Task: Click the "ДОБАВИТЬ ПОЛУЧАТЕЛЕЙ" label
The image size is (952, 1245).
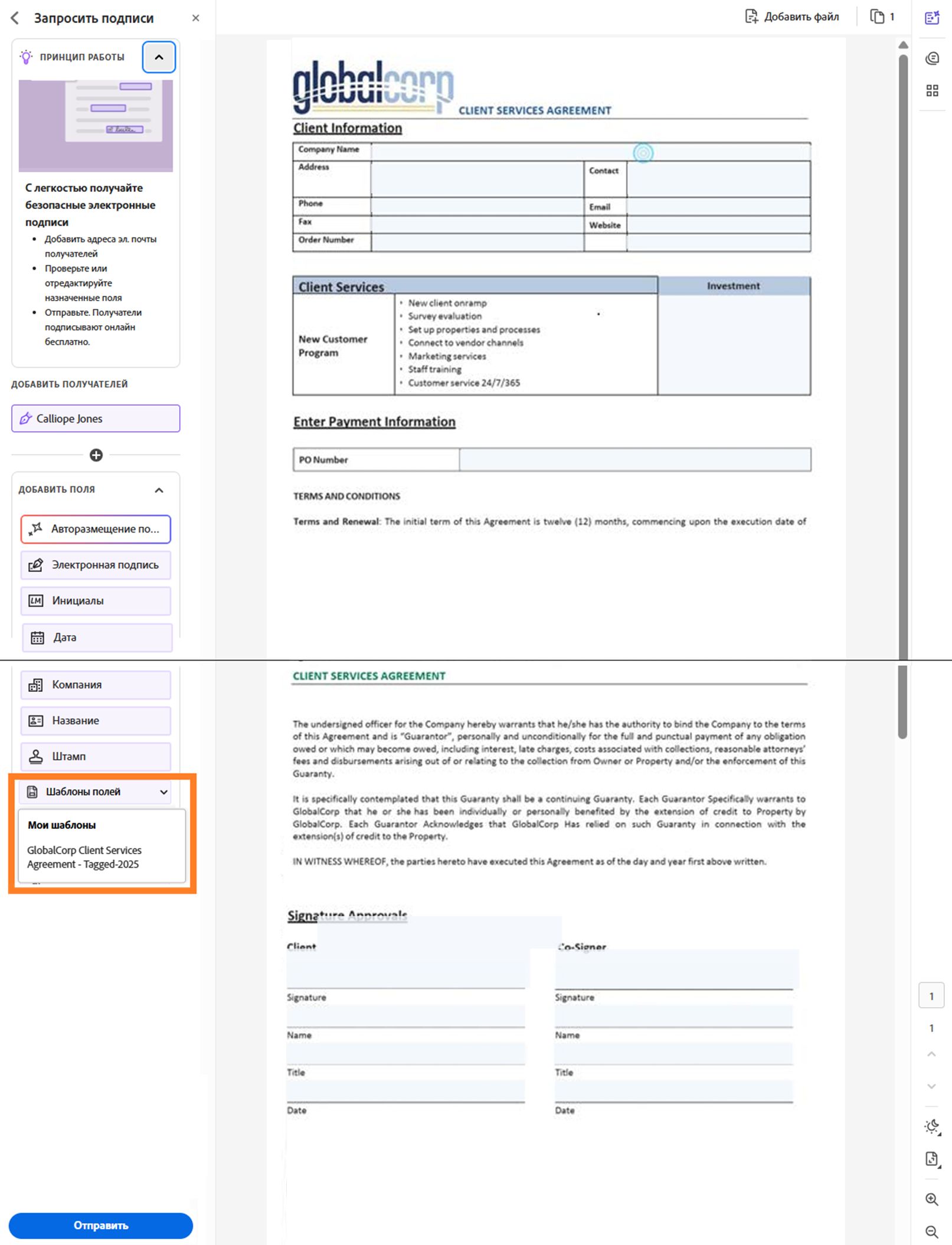Action: [70, 384]
